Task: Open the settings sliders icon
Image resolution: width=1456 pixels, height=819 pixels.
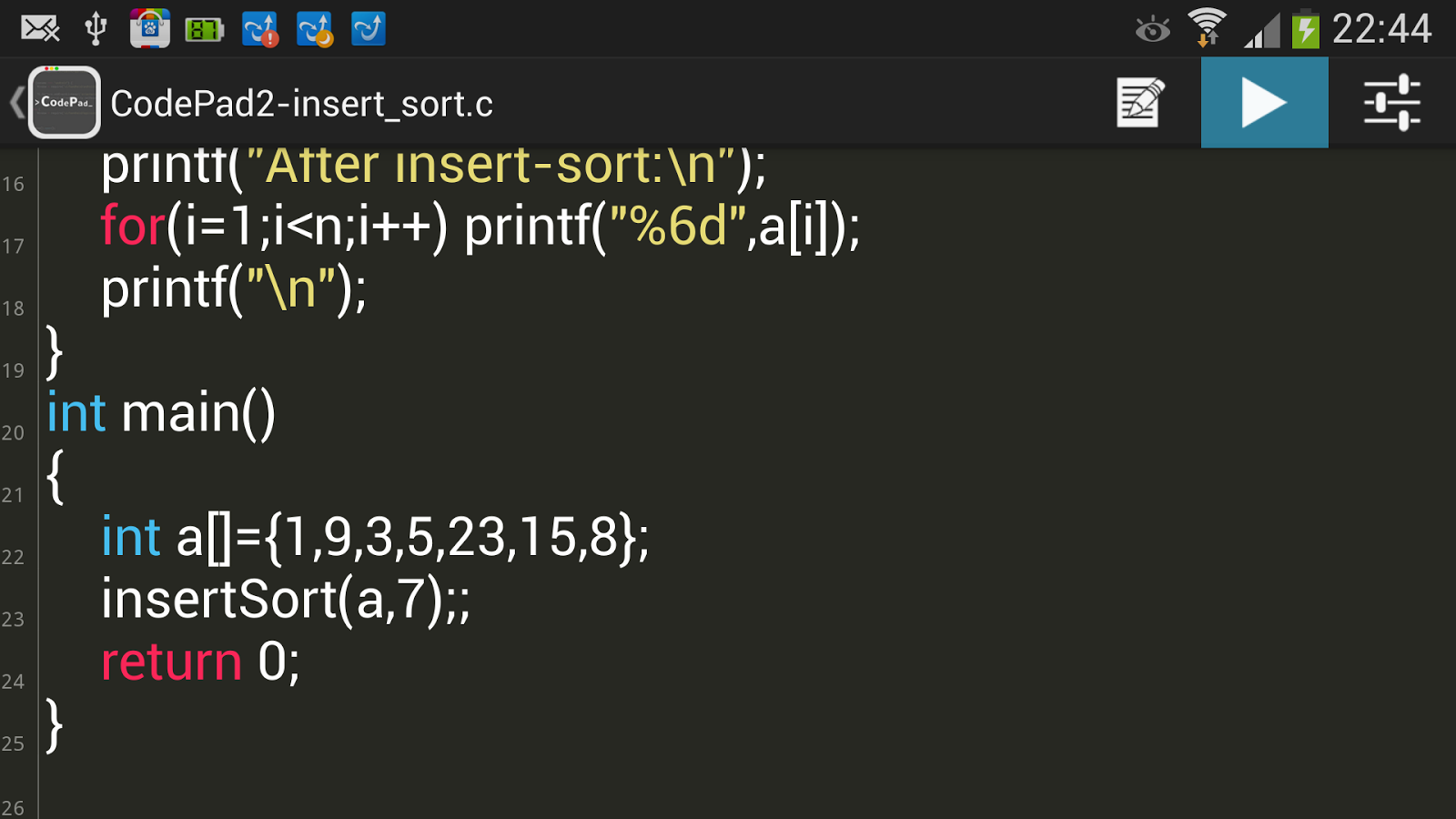Action: click(1391, 103)
